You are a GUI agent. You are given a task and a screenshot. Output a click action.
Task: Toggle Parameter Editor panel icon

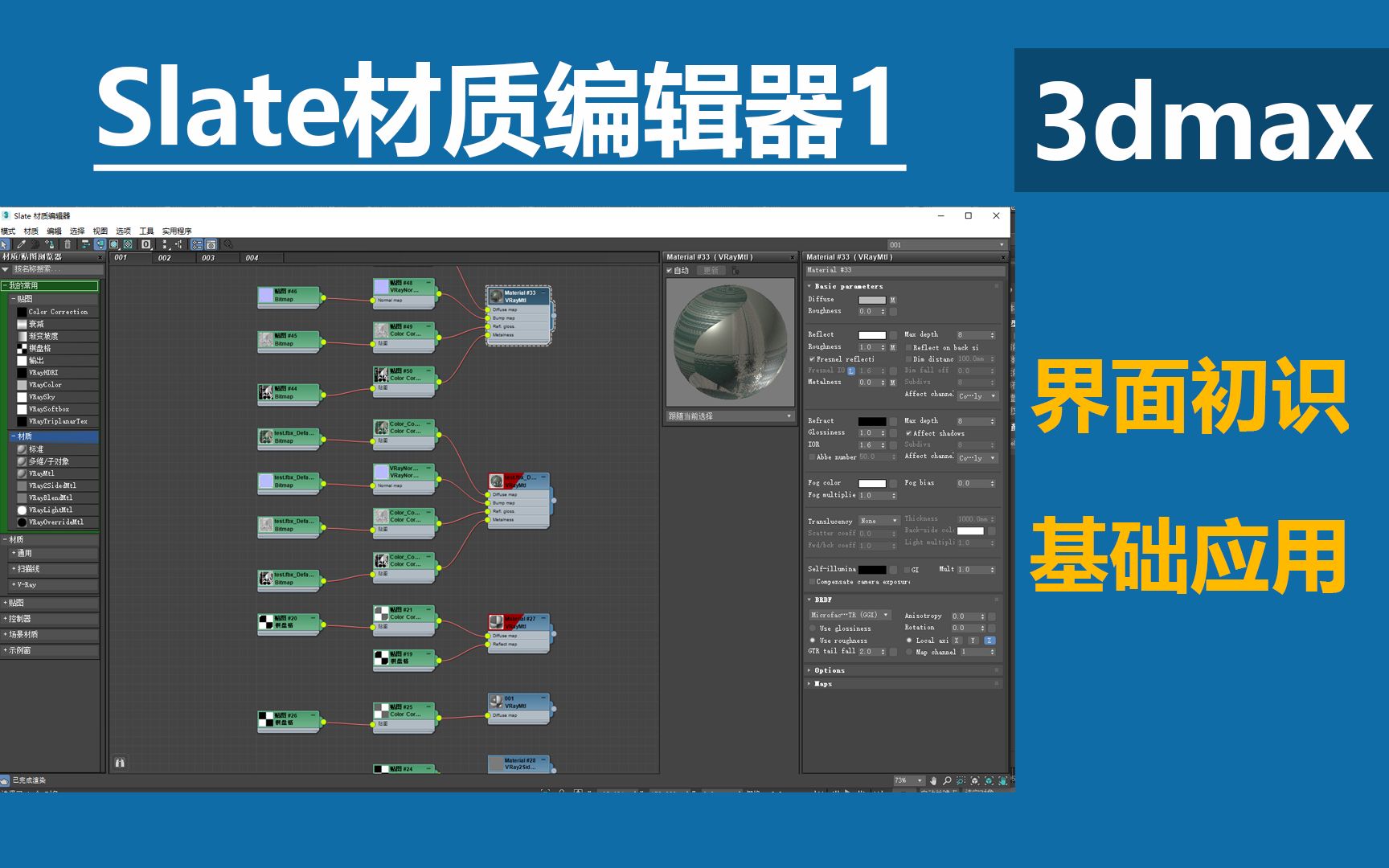tap(211, 244)
